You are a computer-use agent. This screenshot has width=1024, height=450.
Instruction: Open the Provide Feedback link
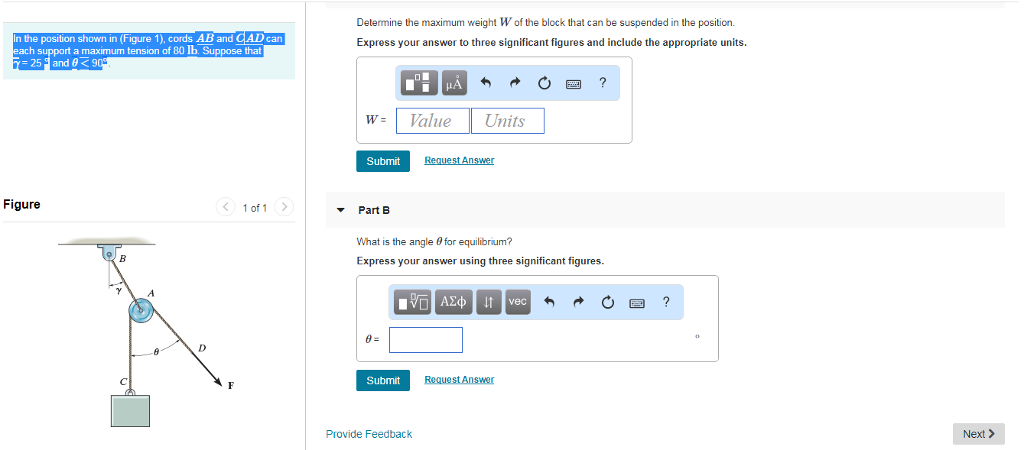coord(369,434)
